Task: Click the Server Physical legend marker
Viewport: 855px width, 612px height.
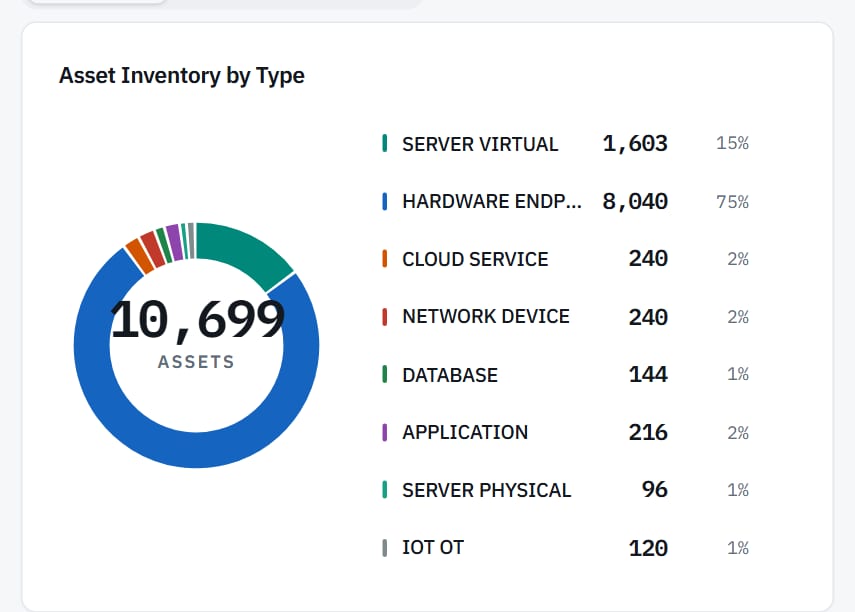Action: click(x=384, y=490)
